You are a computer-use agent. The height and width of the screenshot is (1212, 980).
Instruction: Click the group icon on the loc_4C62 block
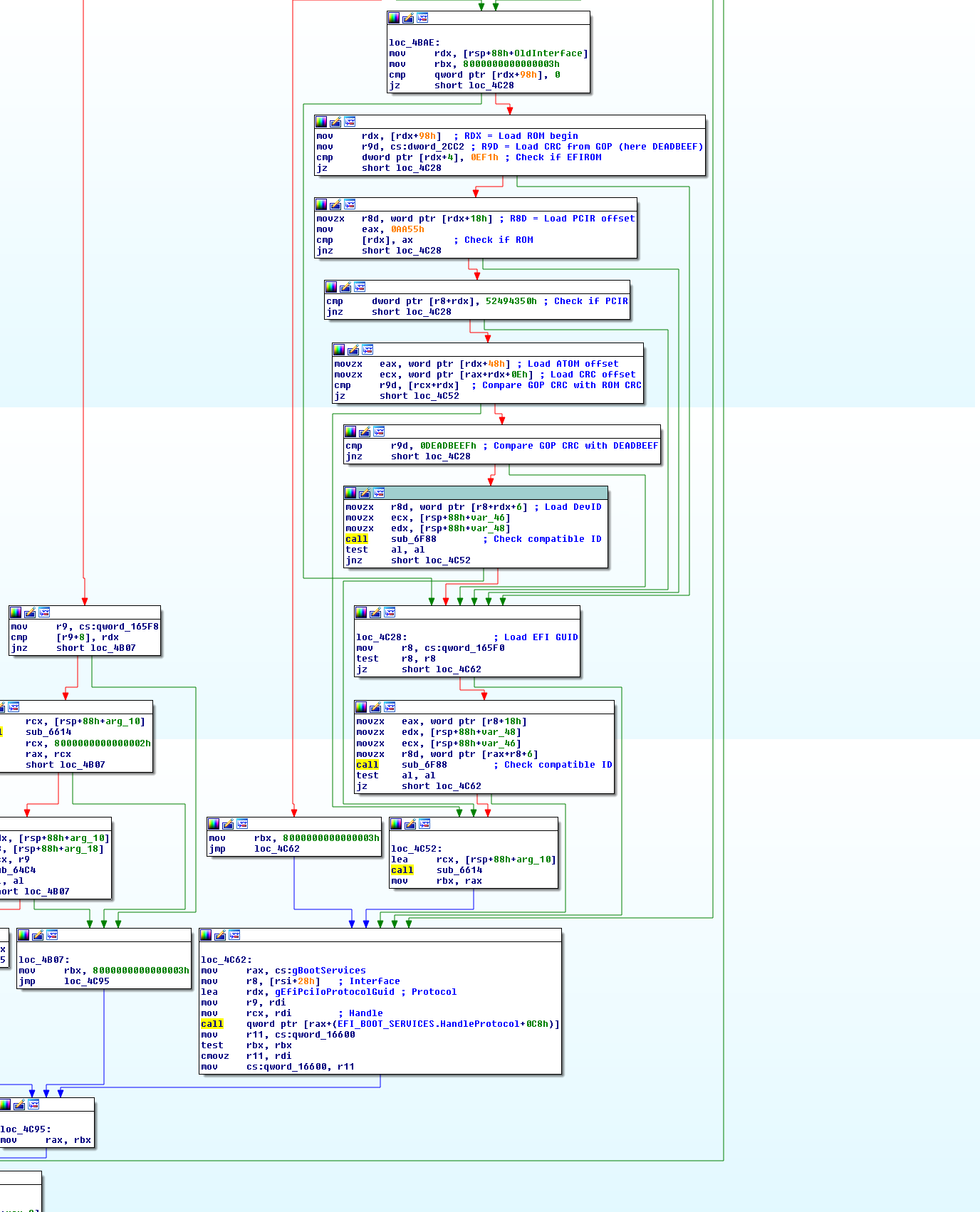[x=234, y=935]
